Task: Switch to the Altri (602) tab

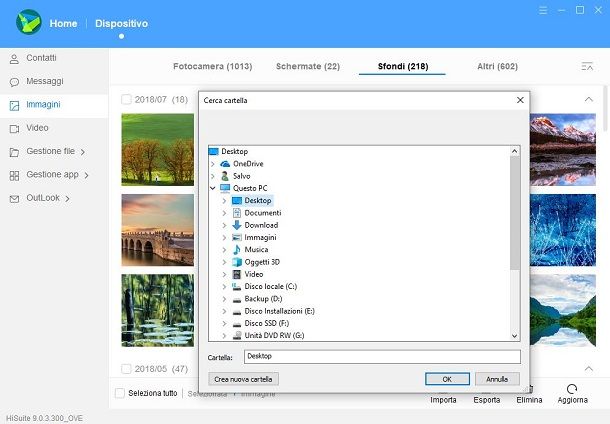Action: [x=497, y=66]
